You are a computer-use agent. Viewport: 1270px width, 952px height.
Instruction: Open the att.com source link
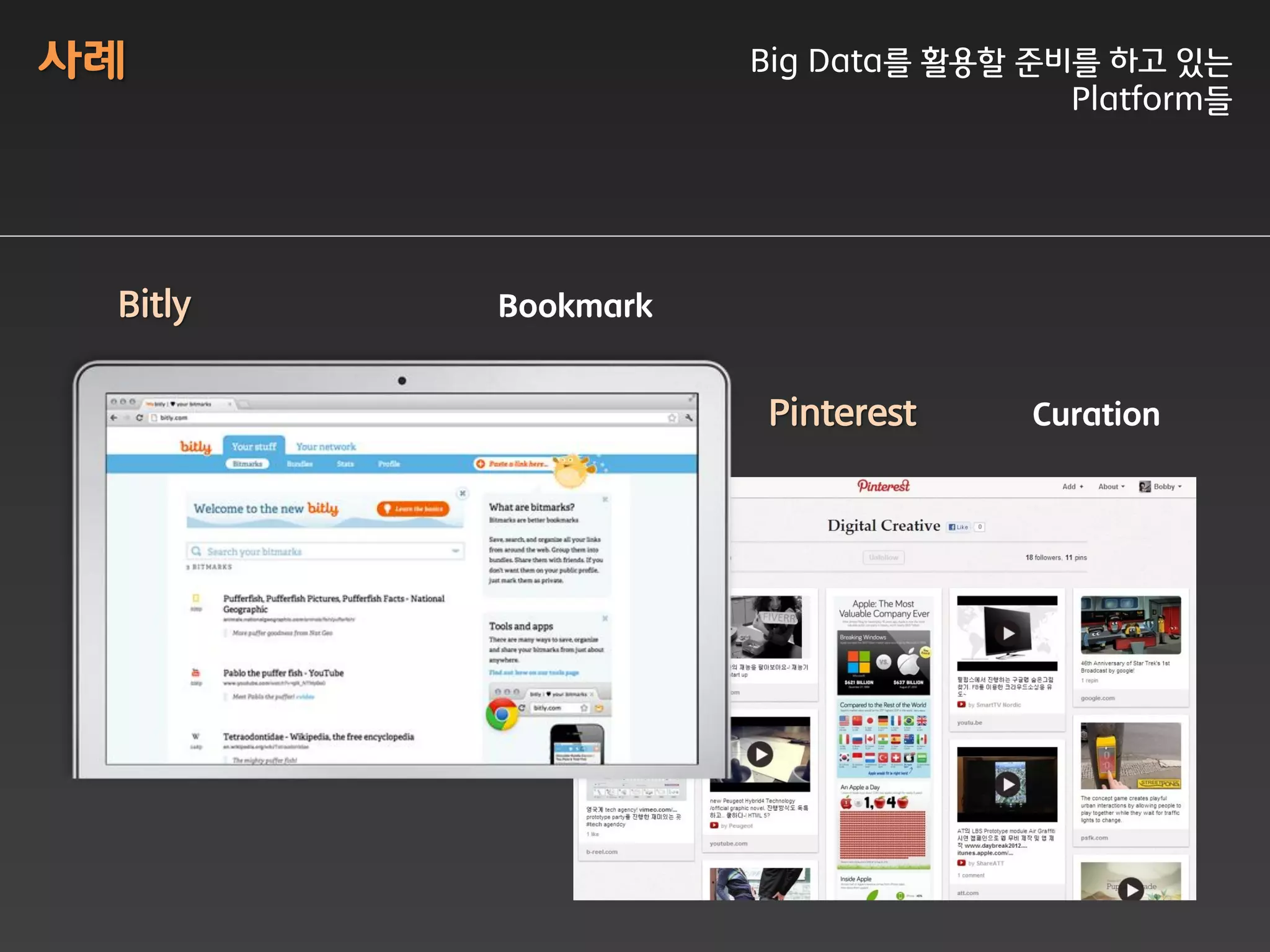(967, 892)
